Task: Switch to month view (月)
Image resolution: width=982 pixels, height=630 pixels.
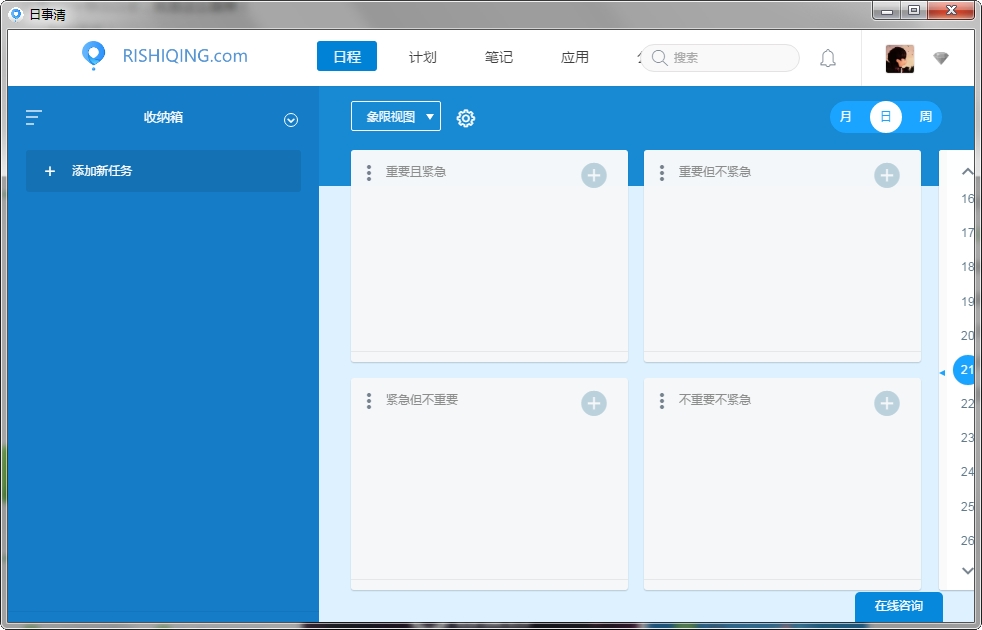Action: click(x=846, y=117)
